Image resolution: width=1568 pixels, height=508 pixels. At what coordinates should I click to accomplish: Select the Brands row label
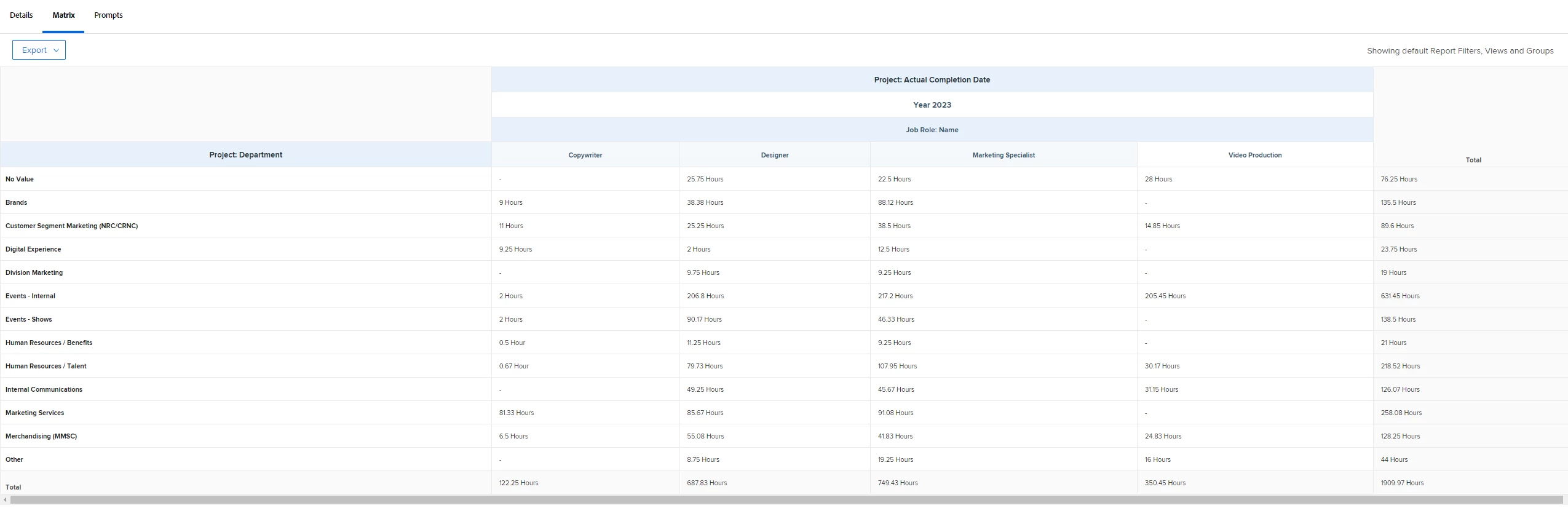pyautogui.click(x=17, y=202)
